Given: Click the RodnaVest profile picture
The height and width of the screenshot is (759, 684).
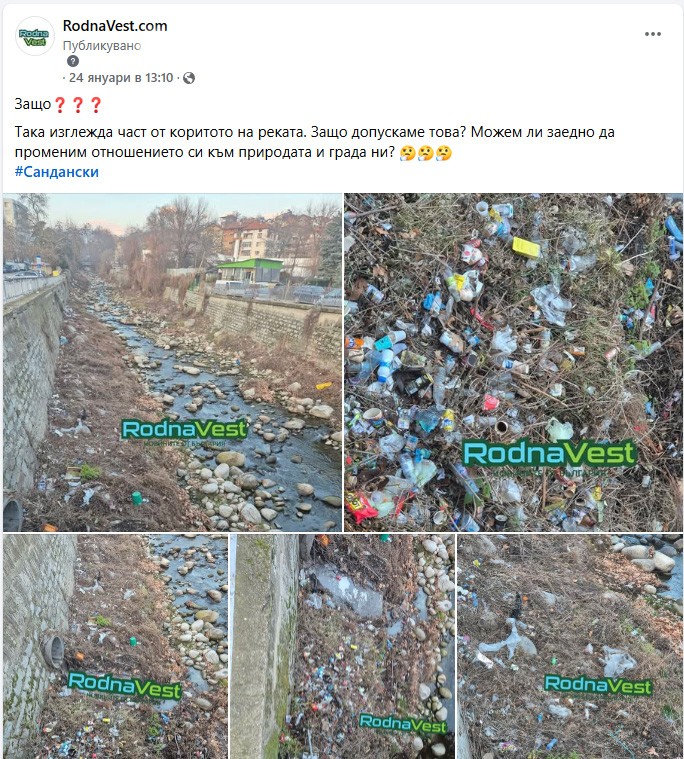Looking at the screenshot, I should (x=35, y=36).
